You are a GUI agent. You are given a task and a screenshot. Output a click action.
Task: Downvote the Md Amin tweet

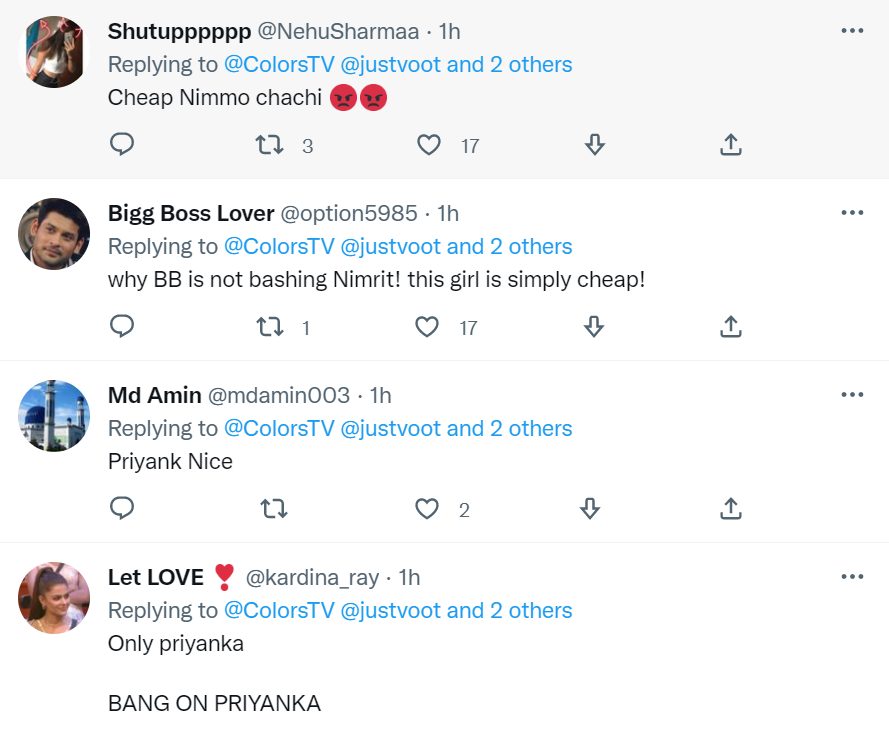click(590, 509)
